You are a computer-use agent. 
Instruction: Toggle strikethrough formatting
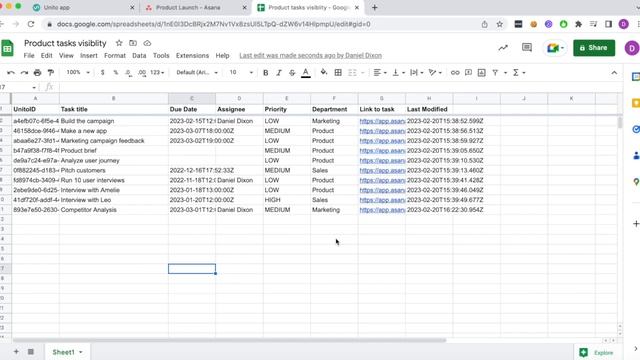click(292, 73)
